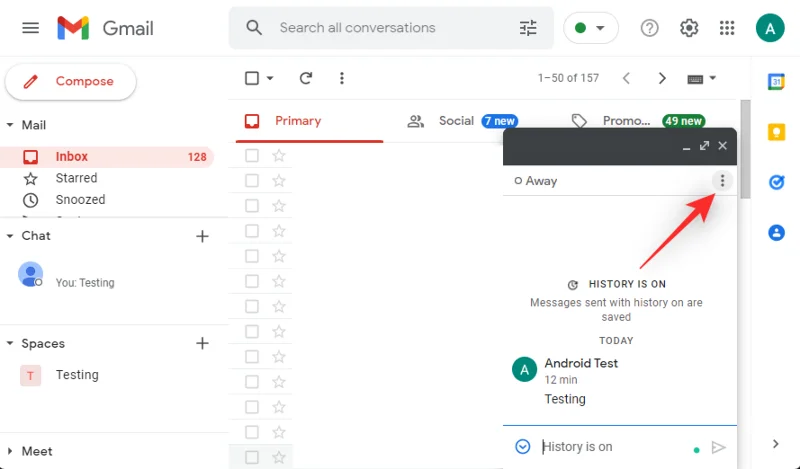Show search options filter icon

[528, 28]
